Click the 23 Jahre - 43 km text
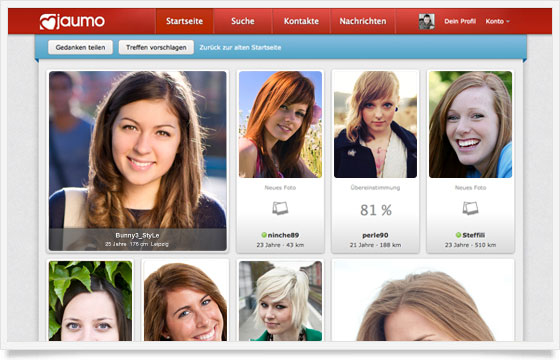This screenshot has height=360, width=560. [280, 245]
